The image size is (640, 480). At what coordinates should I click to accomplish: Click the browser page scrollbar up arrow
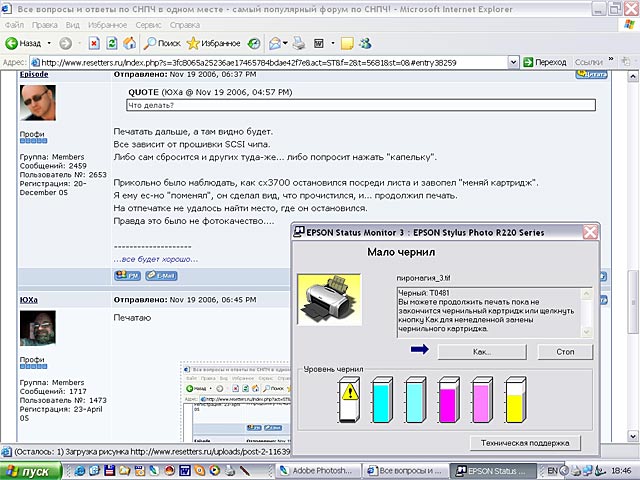point(633,76)
